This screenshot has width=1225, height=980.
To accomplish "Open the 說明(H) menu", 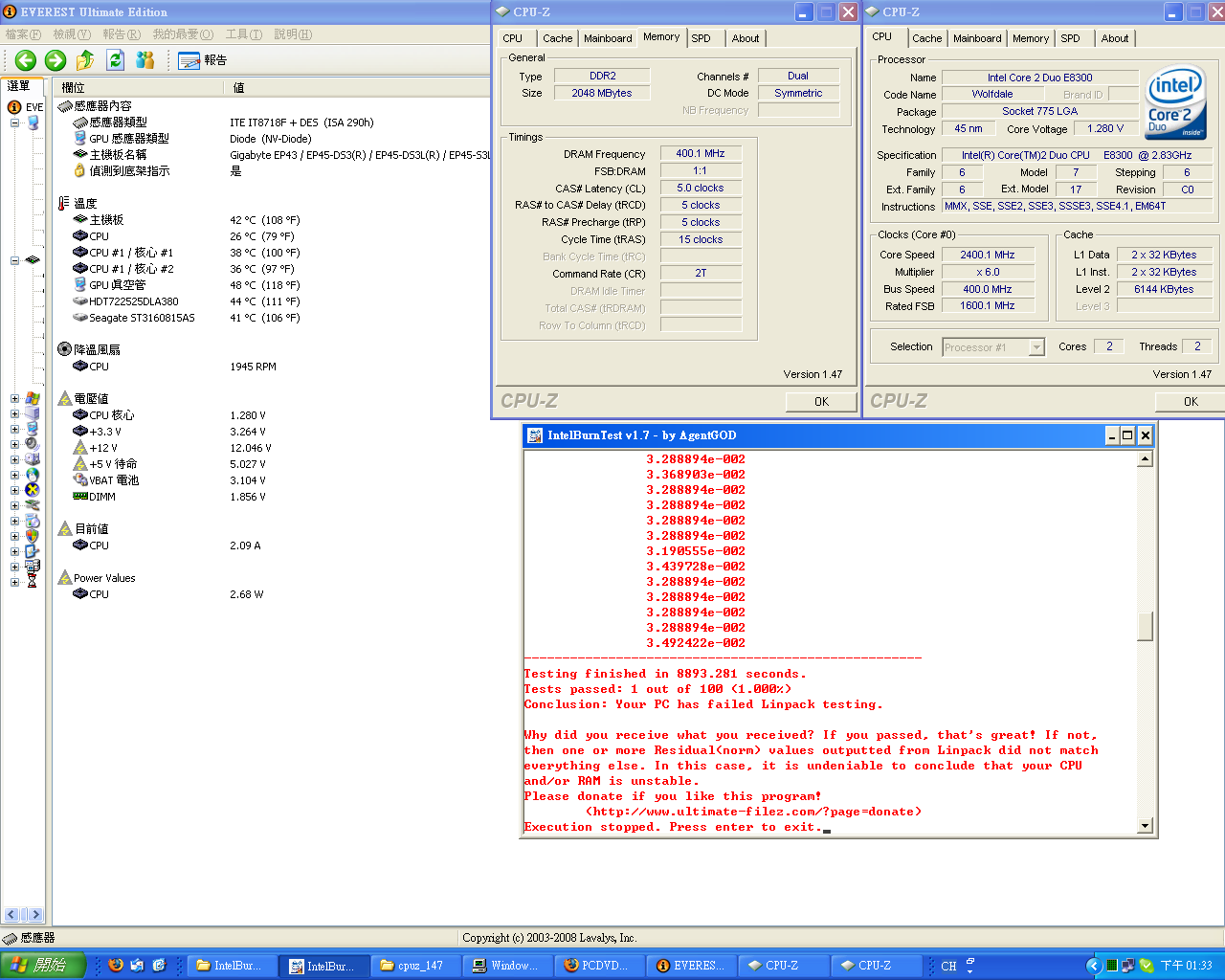I will (x=293, y=33).
